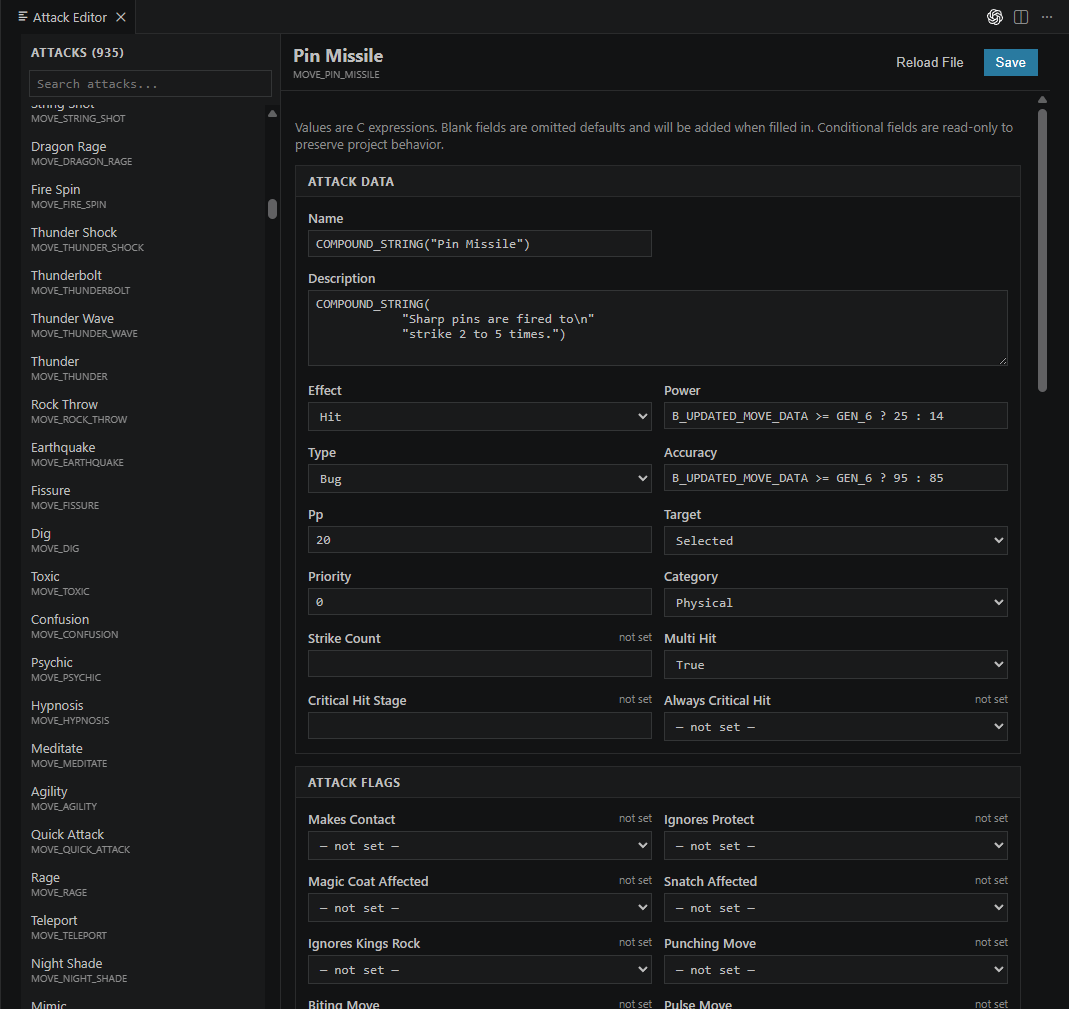Open the Target dropdown showing Selected
The width and height of the screenshot is (1069, 1009).
click(835, 541)
